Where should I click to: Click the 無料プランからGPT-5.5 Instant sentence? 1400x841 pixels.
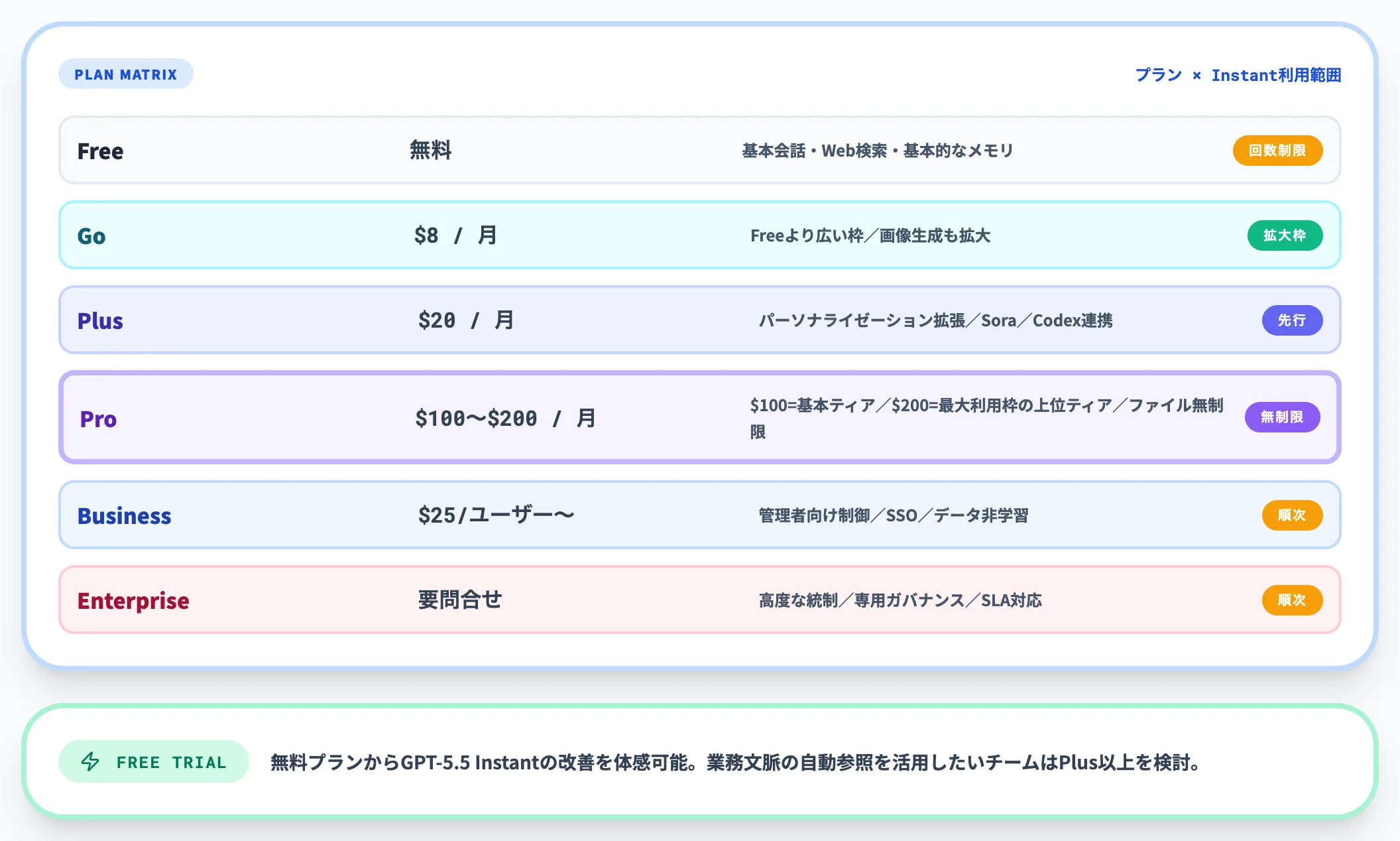[x=736, y=762]
